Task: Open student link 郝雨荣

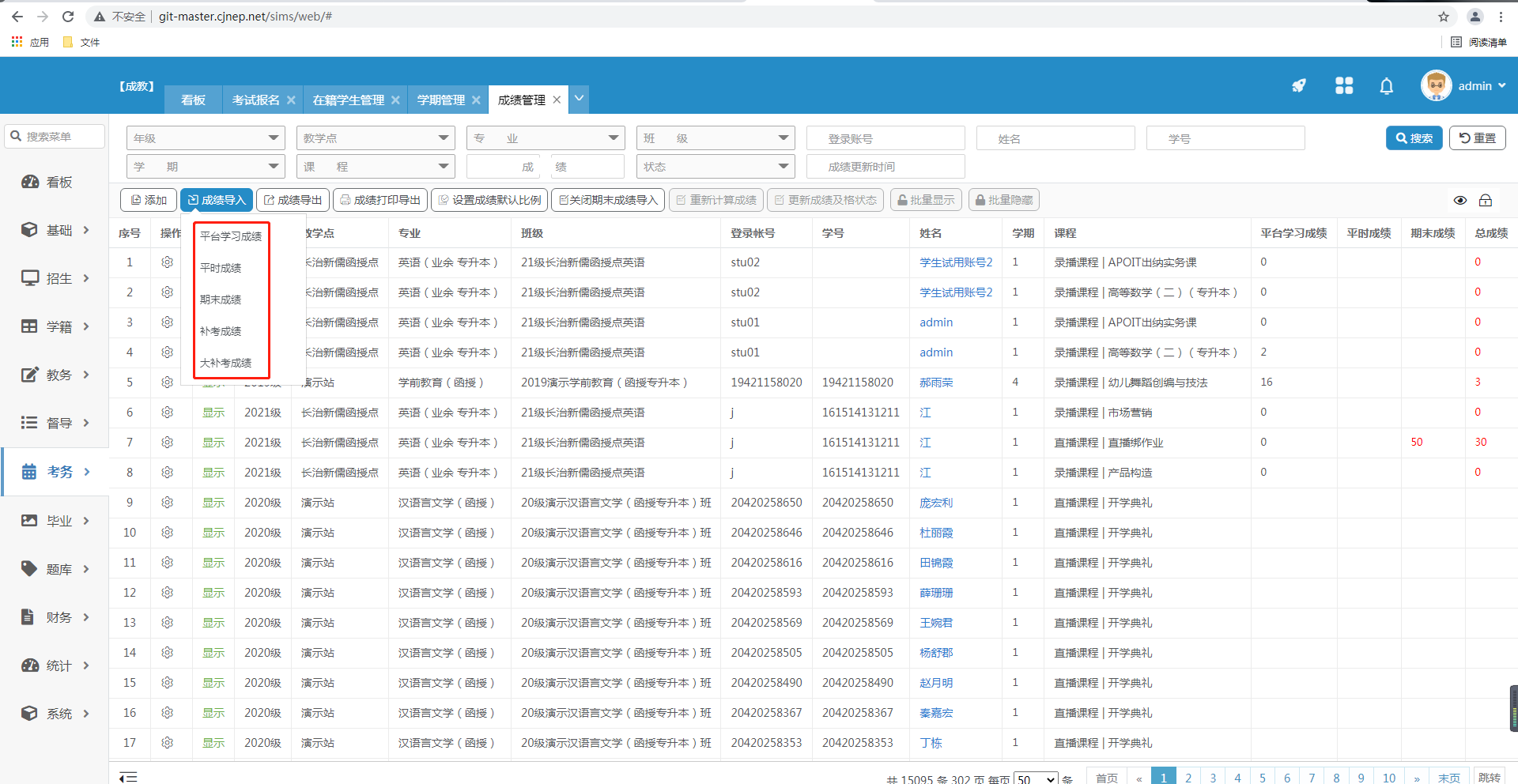Action: pos(936,383)
